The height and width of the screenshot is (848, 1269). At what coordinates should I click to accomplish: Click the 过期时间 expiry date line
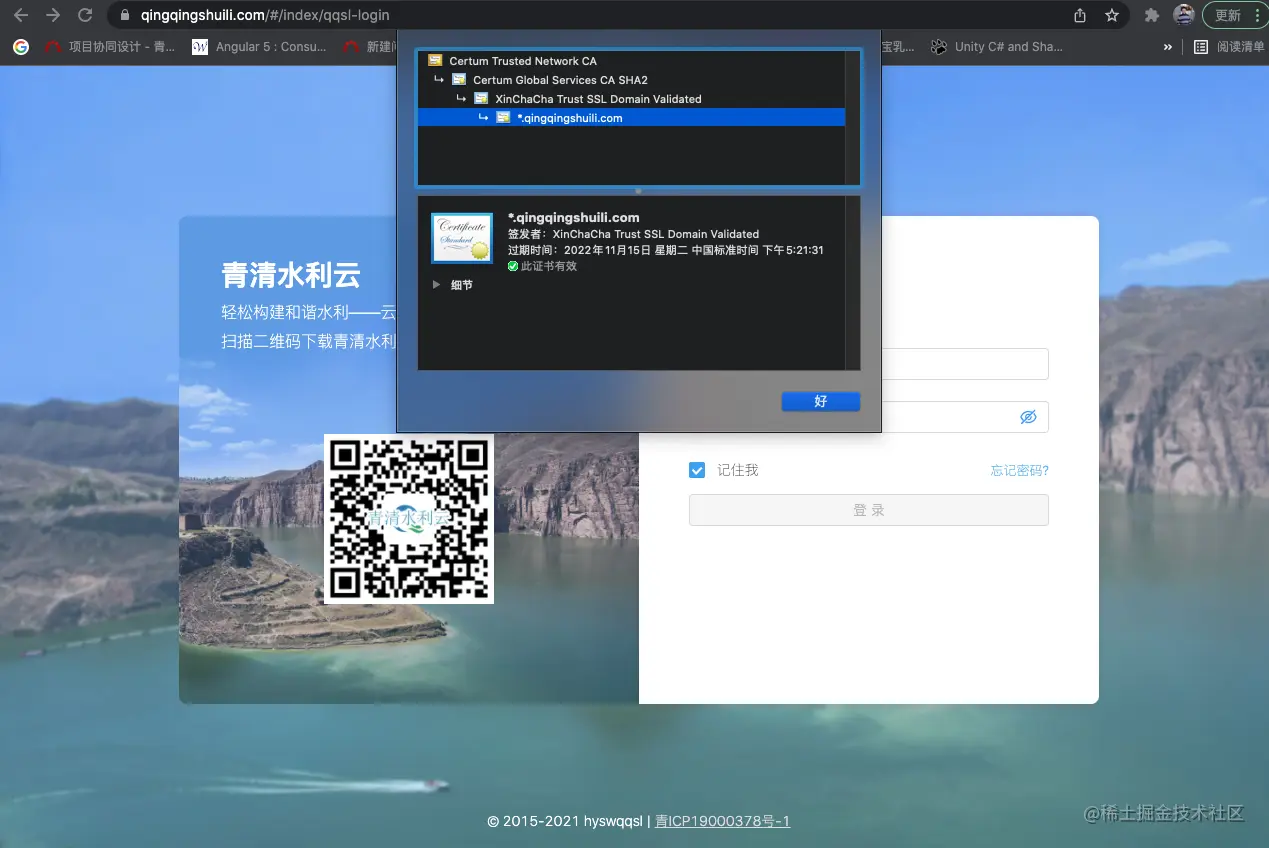point(666,250)
